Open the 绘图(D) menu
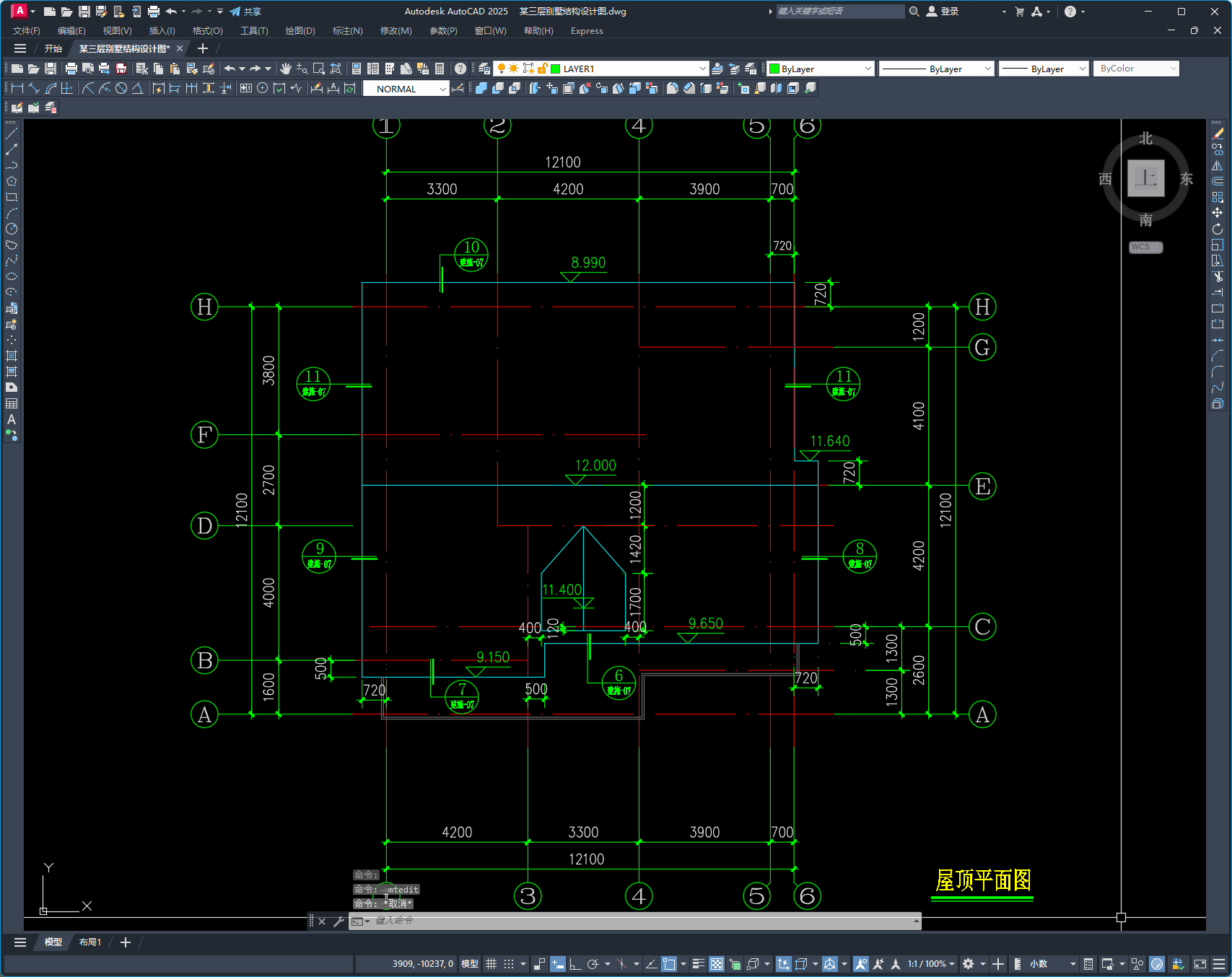 point(300,30)
